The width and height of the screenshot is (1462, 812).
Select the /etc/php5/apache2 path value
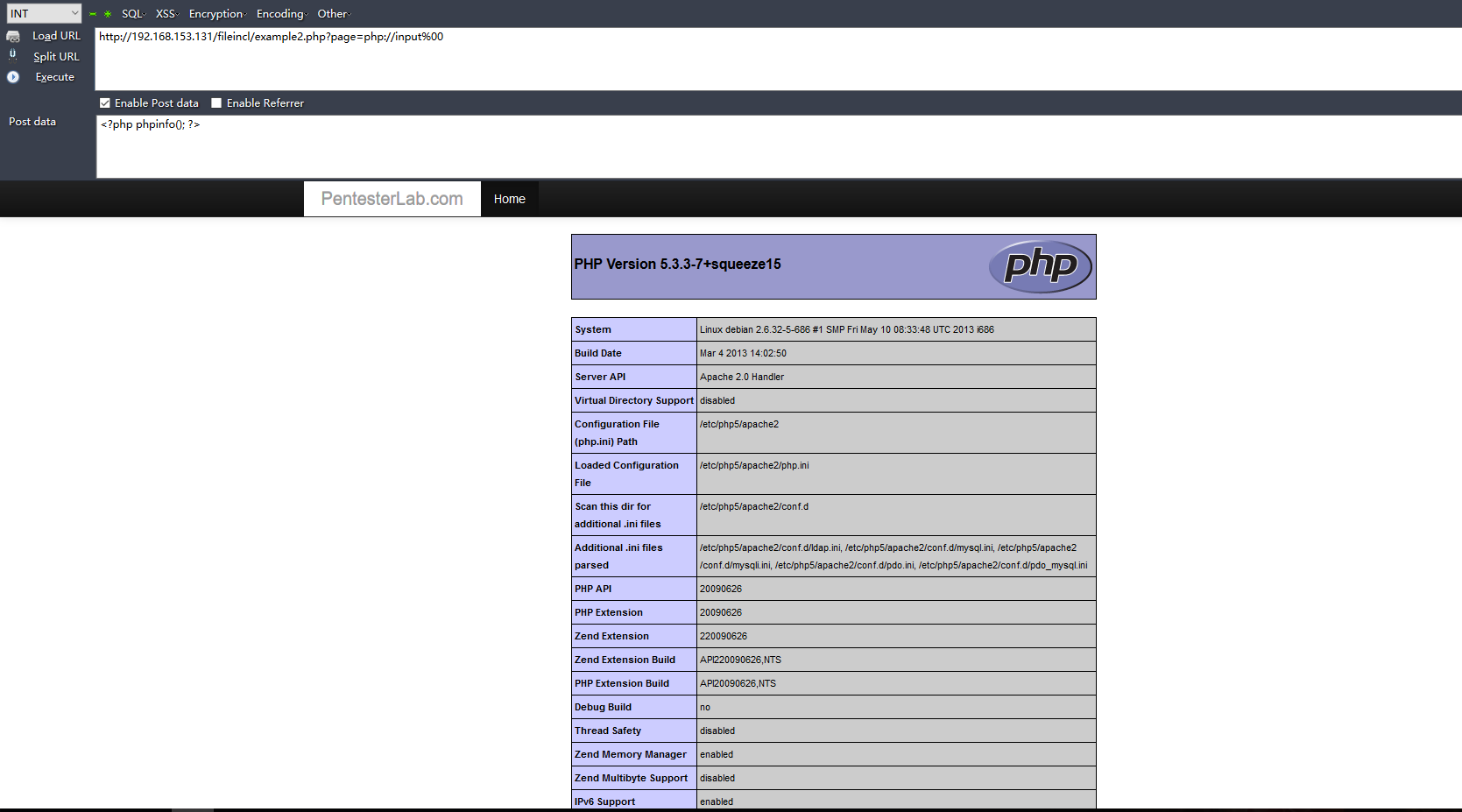(739, 424)
